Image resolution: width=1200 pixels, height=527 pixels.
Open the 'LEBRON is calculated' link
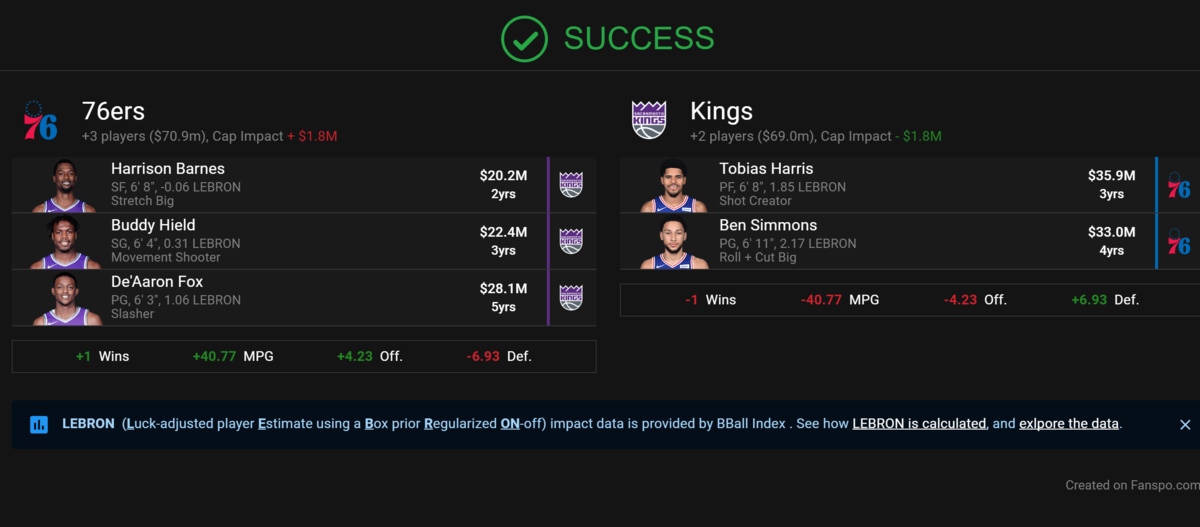pos(919,424)
